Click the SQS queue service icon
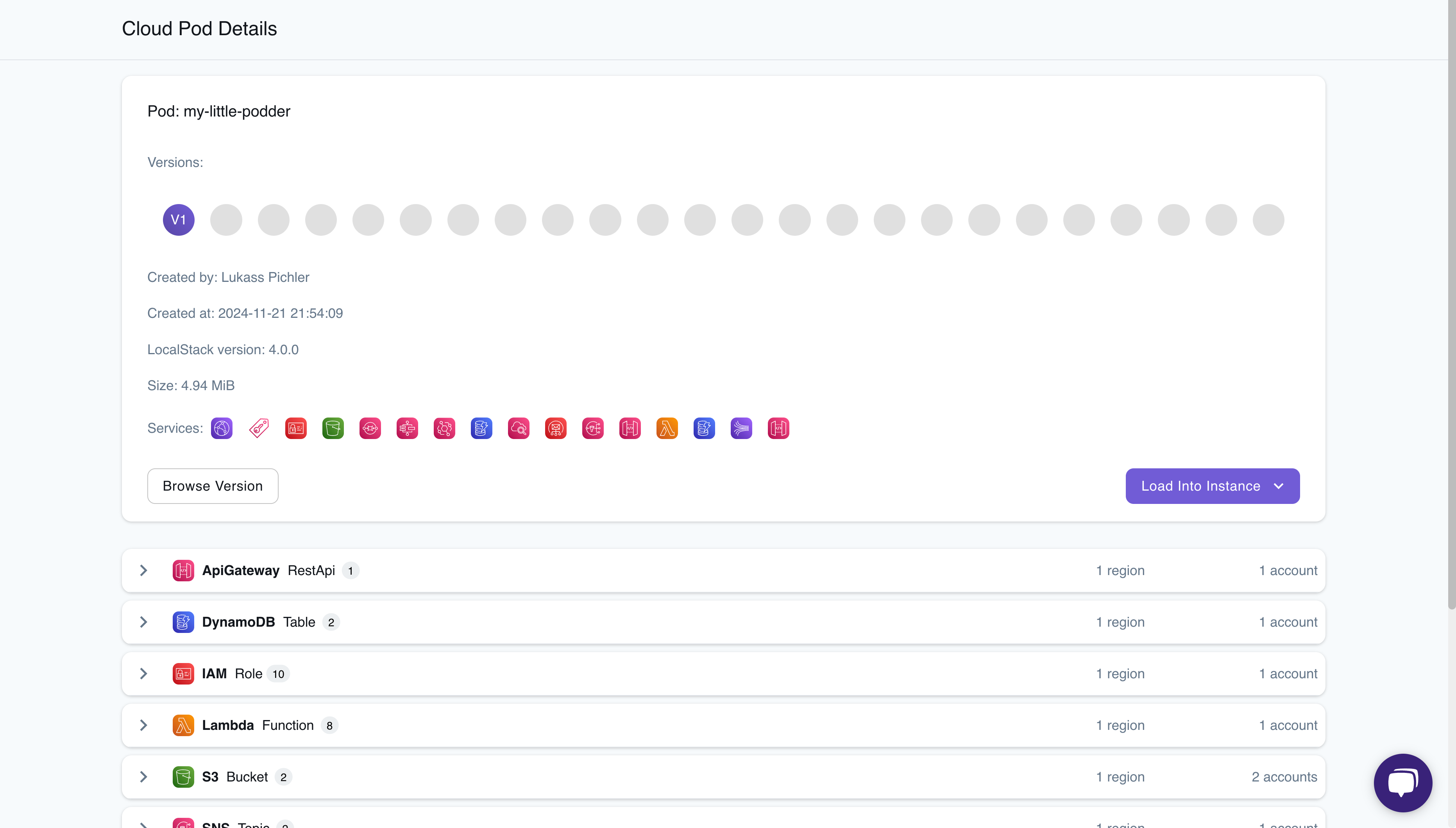1456x828 pixels. [x=370, y=428]
